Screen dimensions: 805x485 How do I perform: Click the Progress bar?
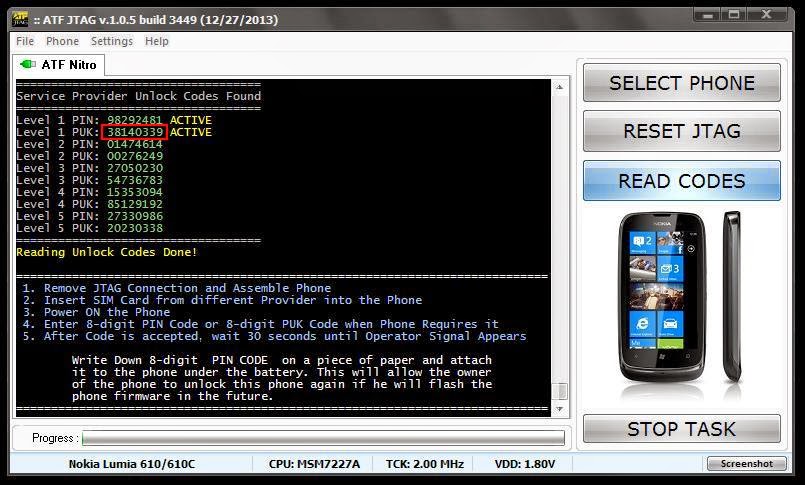(x=323, y=438)
